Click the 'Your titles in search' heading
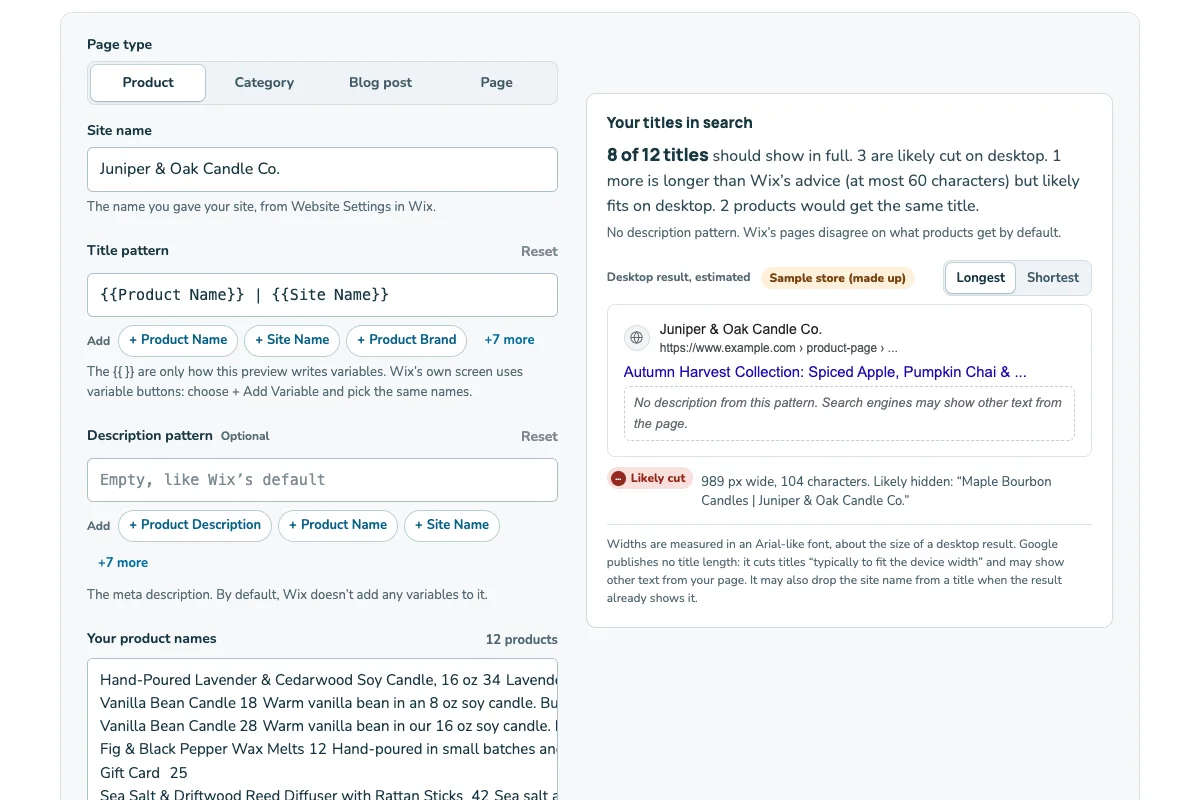 tap(680, 123)
